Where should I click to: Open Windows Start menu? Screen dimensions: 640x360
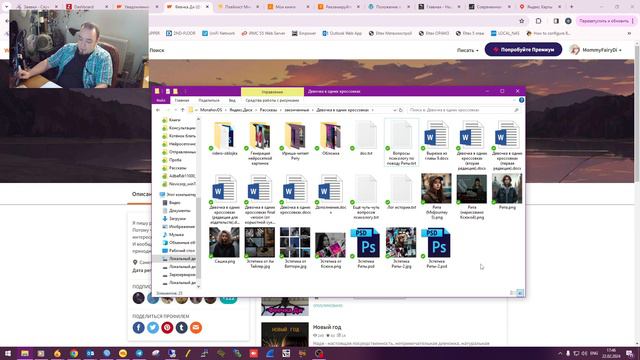[x=8, y=353]
